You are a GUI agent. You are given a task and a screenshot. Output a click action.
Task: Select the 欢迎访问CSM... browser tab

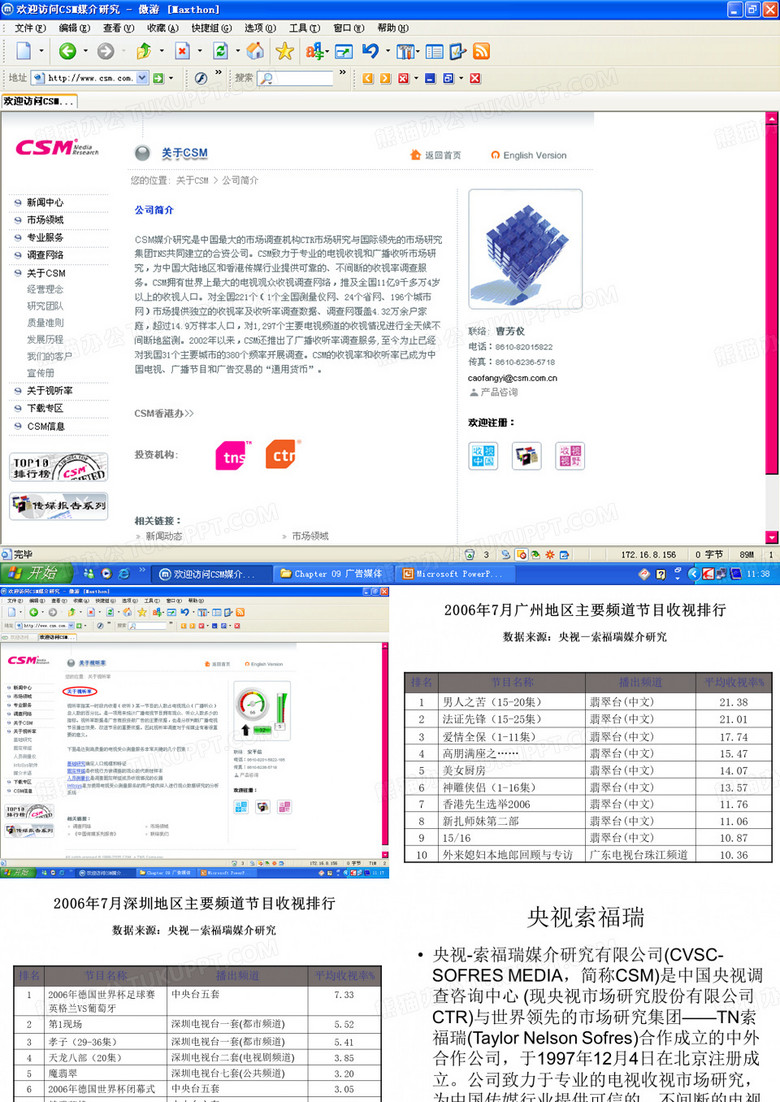tap(39, 101)
